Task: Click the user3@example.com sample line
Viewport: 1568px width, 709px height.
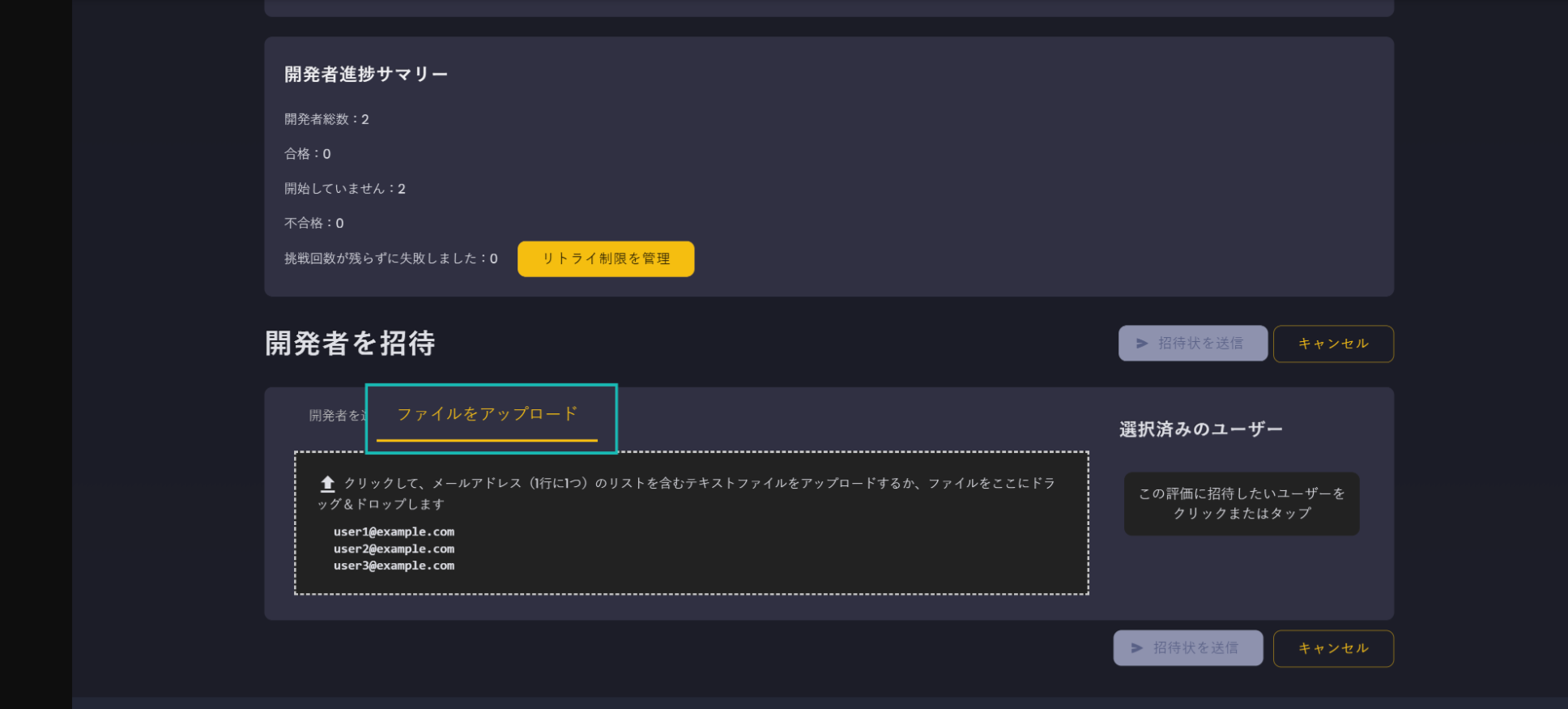Action: coord(394,566)
